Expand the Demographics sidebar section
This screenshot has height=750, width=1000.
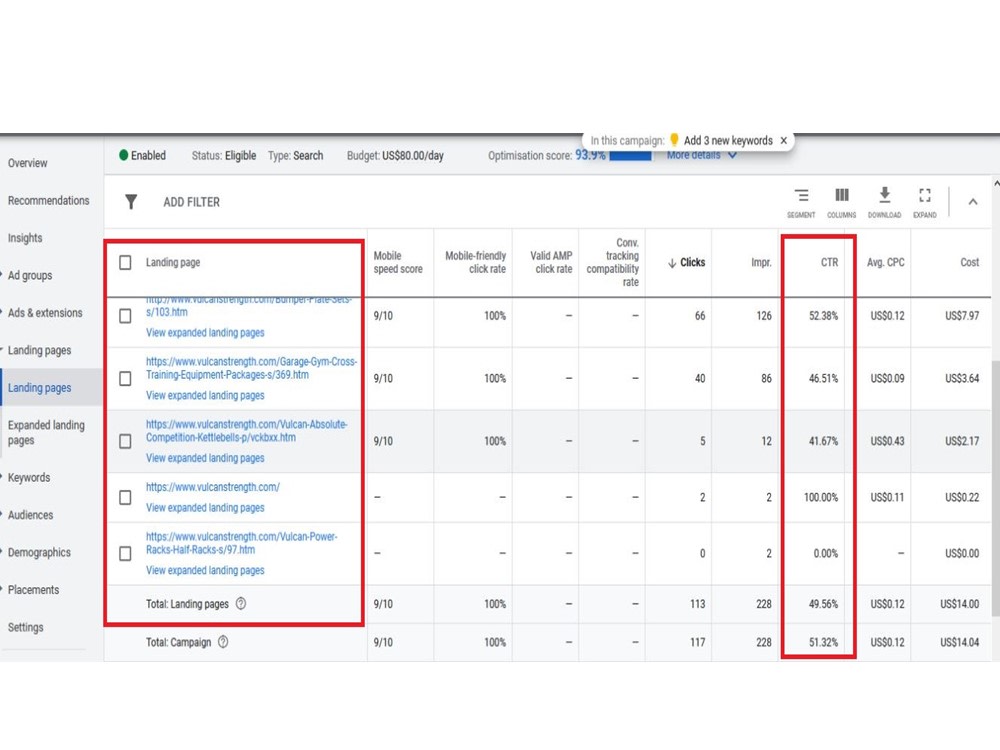[x=2, y=552]
